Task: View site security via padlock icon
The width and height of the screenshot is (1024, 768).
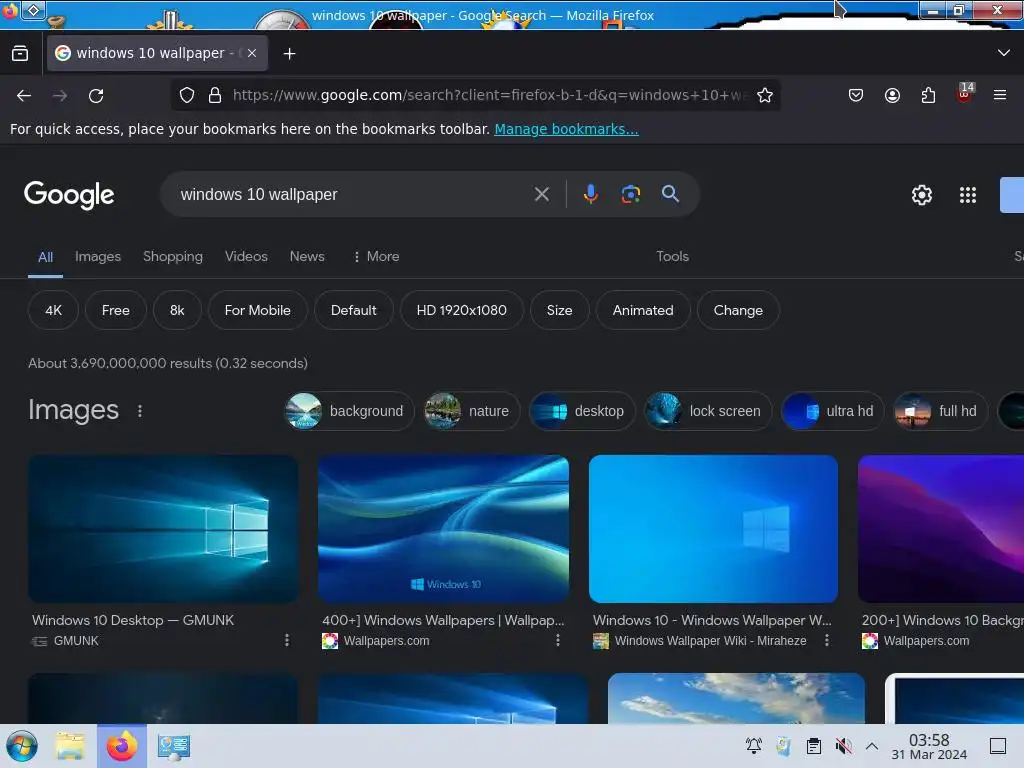Action: pos(215,95)
